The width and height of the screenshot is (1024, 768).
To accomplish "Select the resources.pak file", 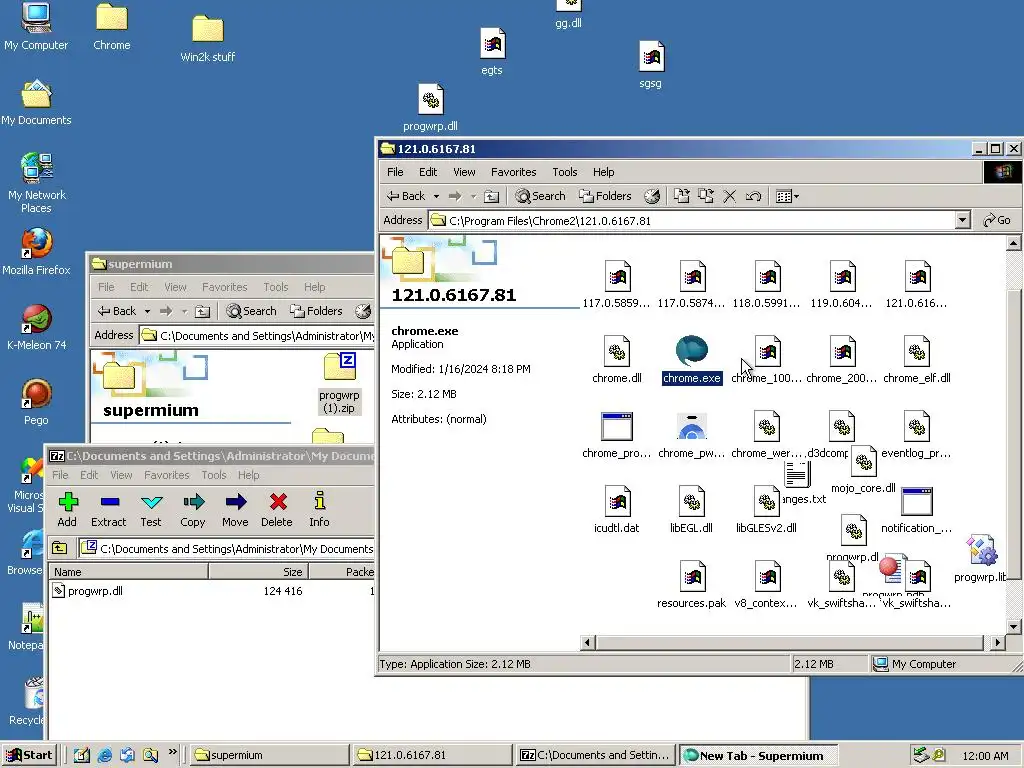I will pyautogui.click(x=692, y=584).
